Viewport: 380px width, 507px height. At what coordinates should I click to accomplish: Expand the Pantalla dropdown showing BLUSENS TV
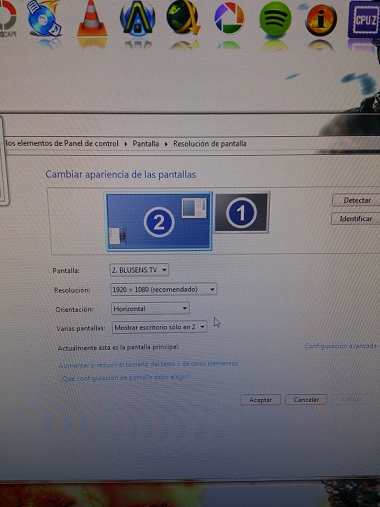139,270
